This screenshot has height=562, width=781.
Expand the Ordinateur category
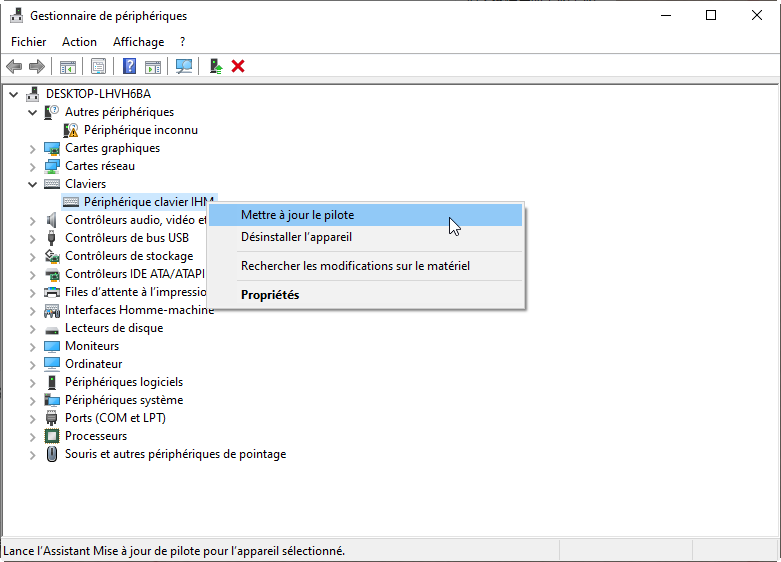pyautogui.click(x=32, y=365)
